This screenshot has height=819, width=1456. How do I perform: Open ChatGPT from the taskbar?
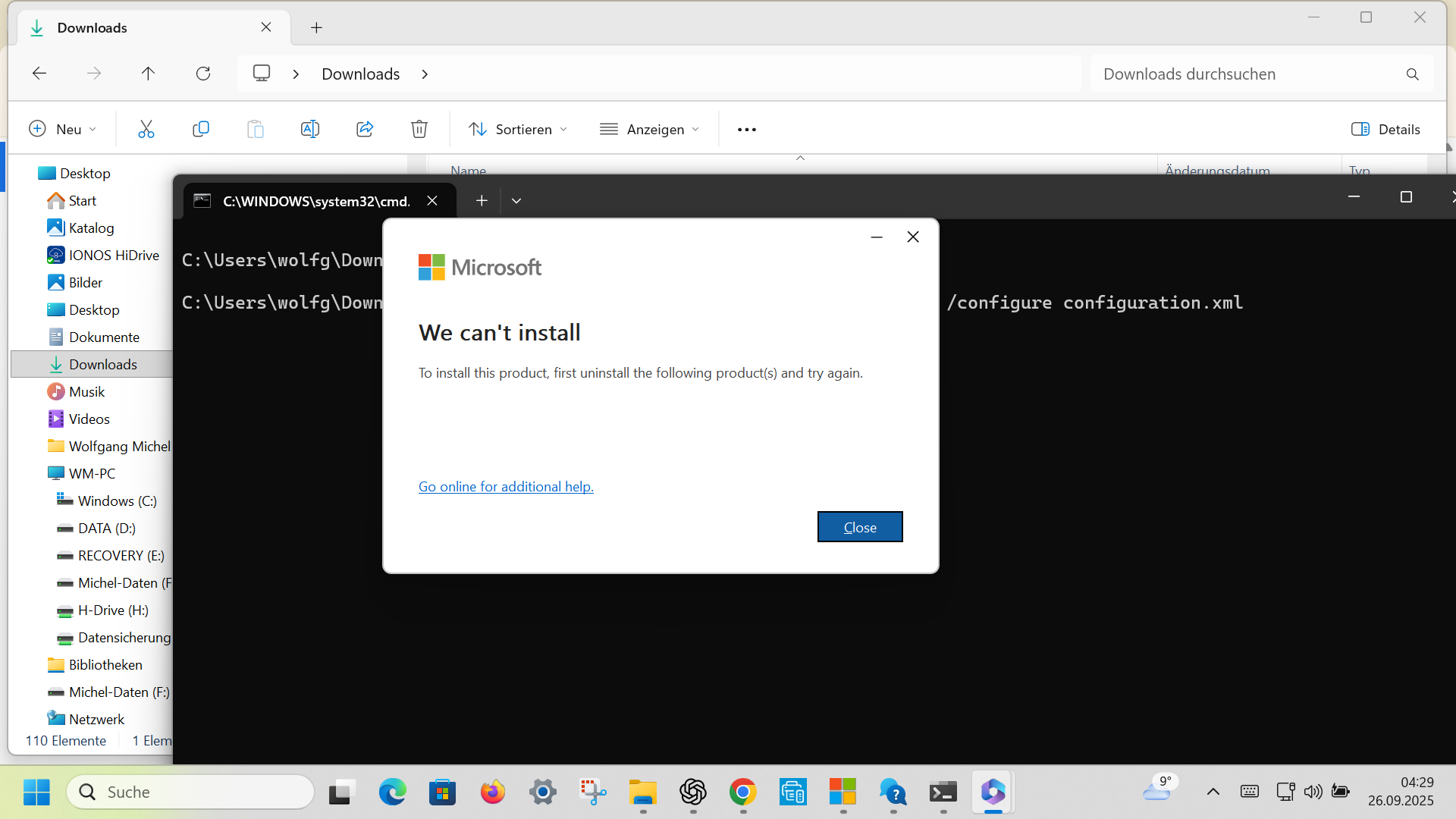coord(692,792)
